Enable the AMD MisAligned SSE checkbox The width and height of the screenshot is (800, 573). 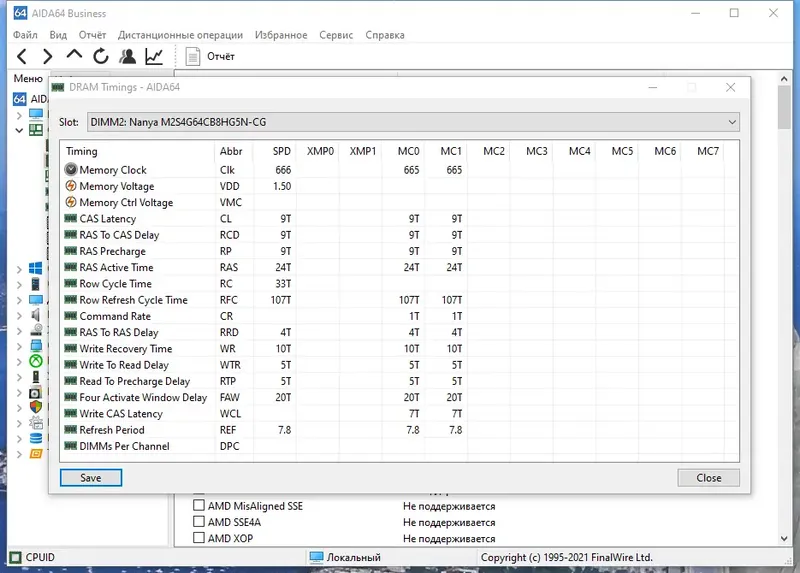tap(199, 506)
